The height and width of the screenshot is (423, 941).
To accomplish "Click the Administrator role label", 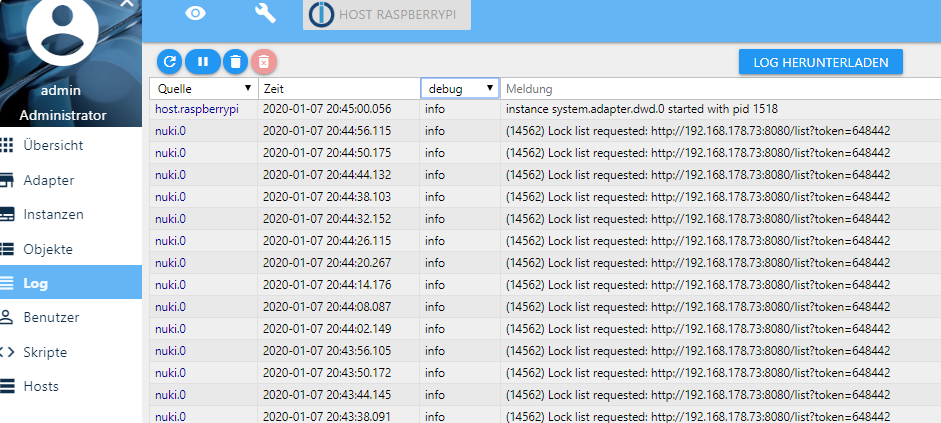I will pyautogui.click(x=62, y=115).
